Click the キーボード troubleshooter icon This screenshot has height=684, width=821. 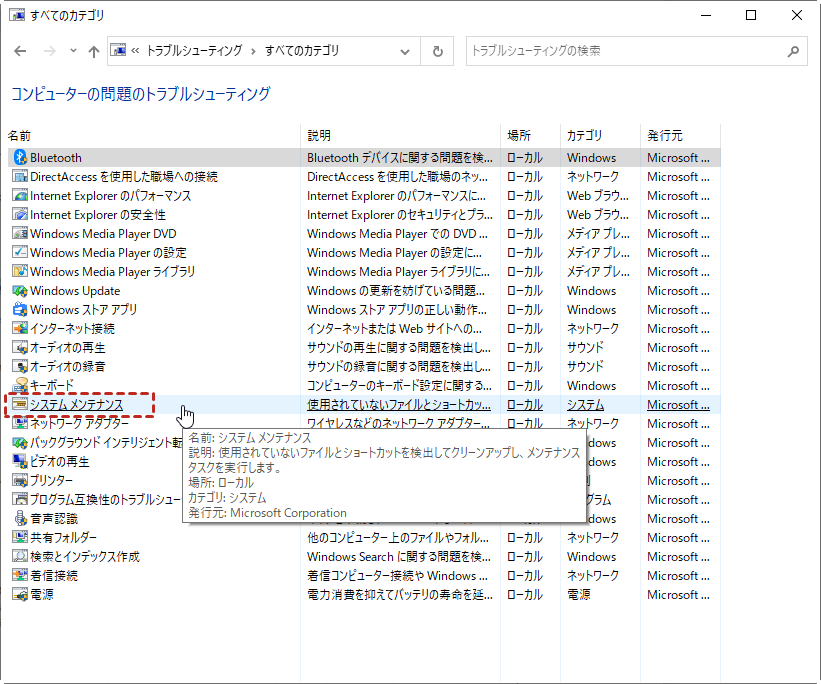(20, 385)
